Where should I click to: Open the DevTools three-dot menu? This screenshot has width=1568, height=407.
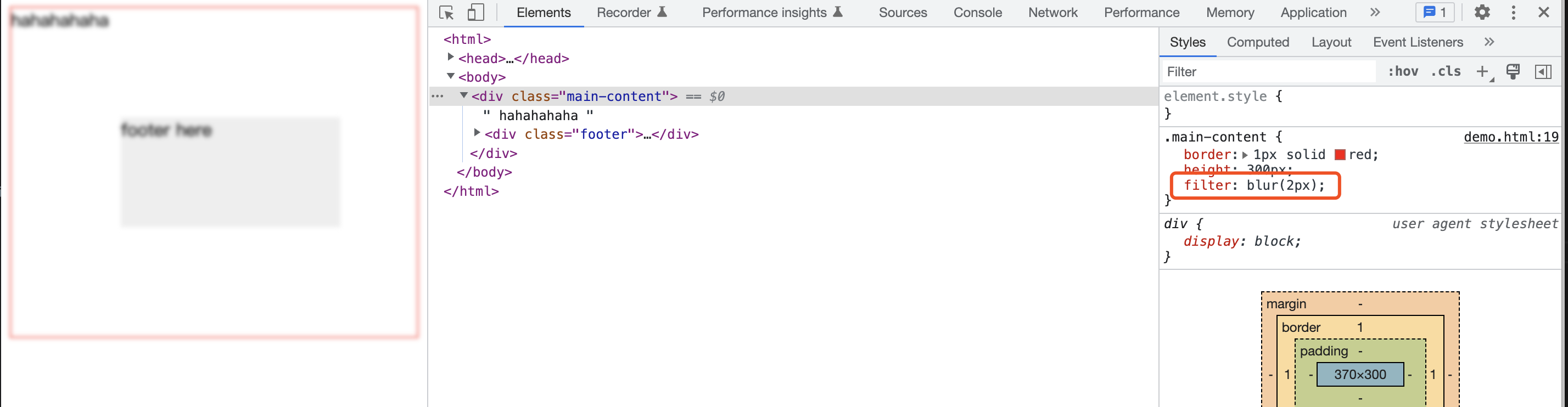pos(1513,13)
